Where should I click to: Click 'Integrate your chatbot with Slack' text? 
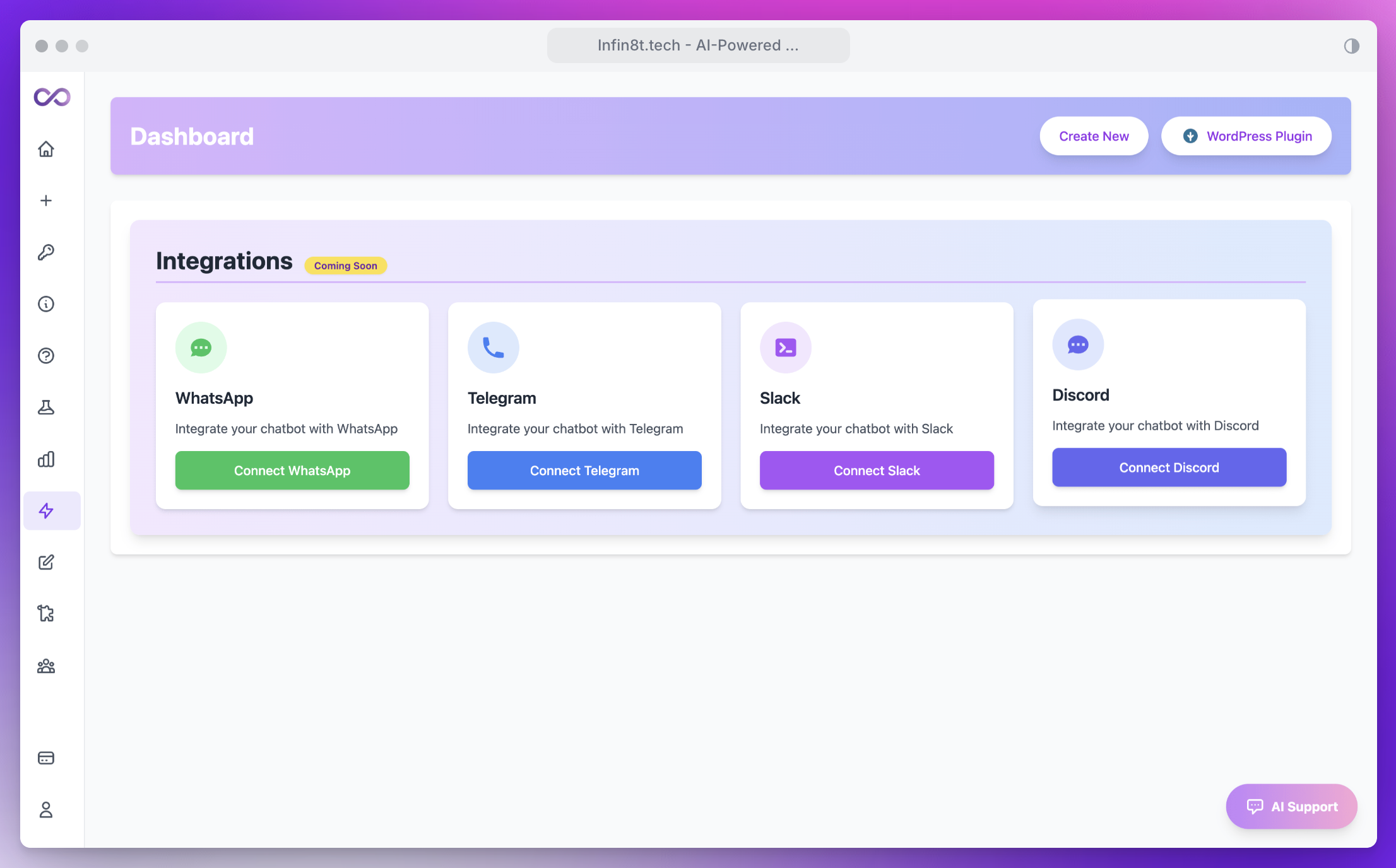[856, 429]
